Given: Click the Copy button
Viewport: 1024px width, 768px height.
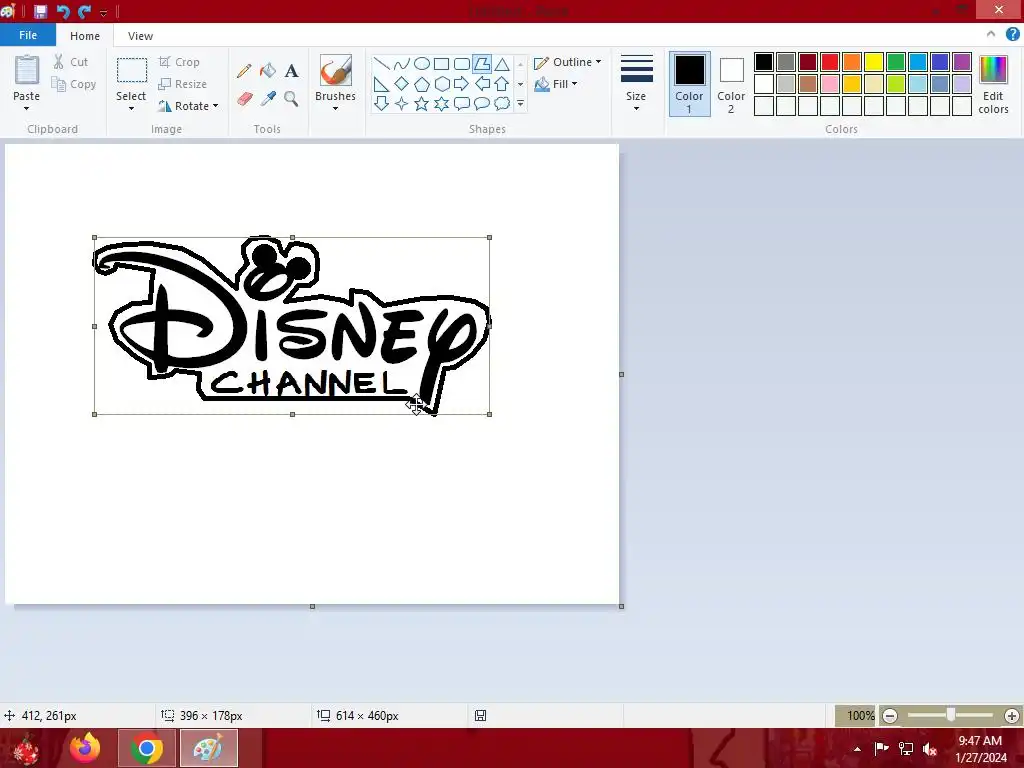Looking at the screenshot, I should pyautogui.click(x=74, y=84).
